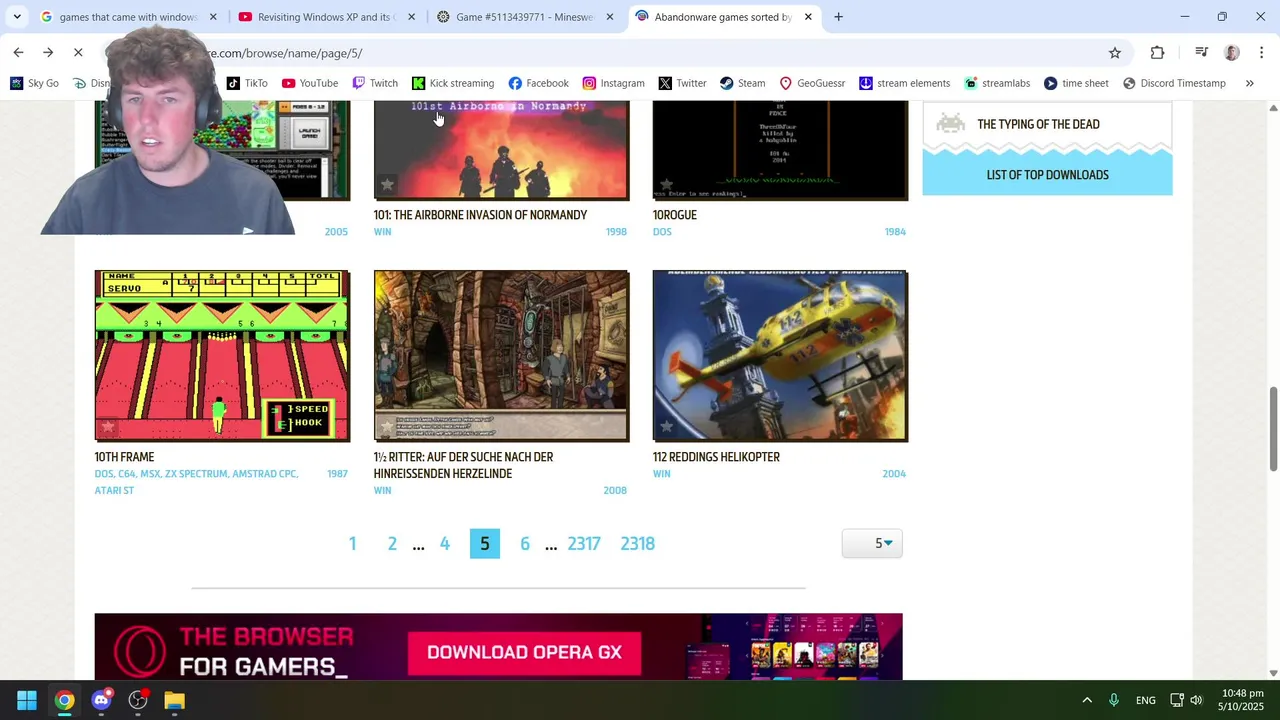Open Kick streaming bookmark
Viewport: 1280px width, 720px height.
tap(453, 83)
